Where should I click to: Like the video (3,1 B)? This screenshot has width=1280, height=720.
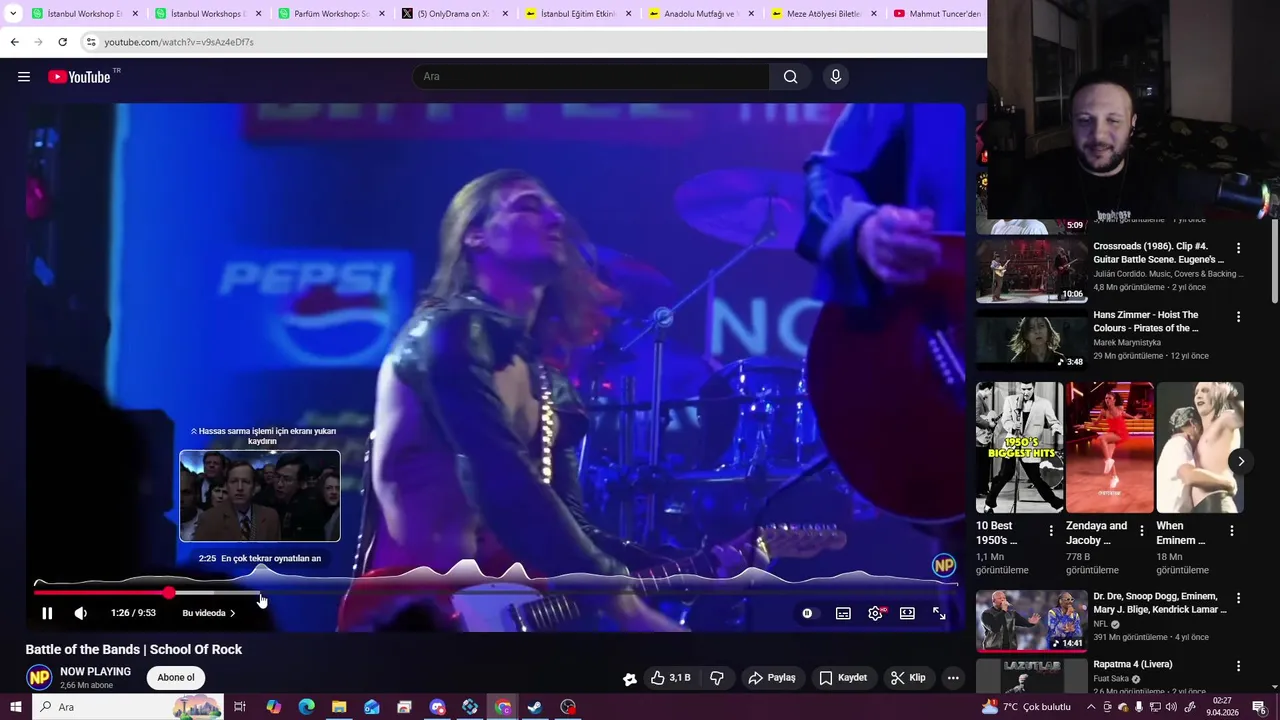point(670,678)
